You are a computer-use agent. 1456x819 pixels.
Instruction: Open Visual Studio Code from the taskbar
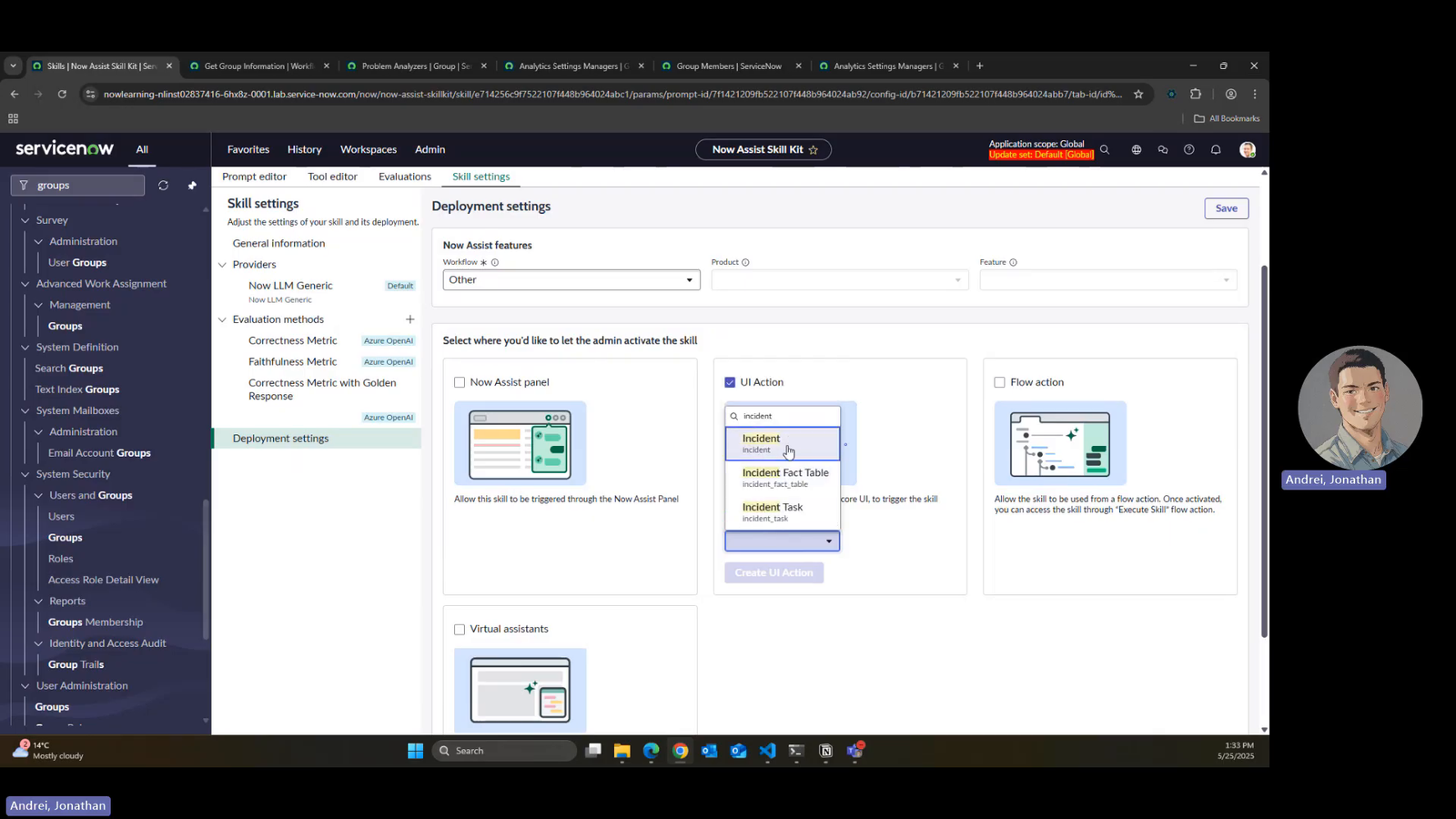[768, 751]
